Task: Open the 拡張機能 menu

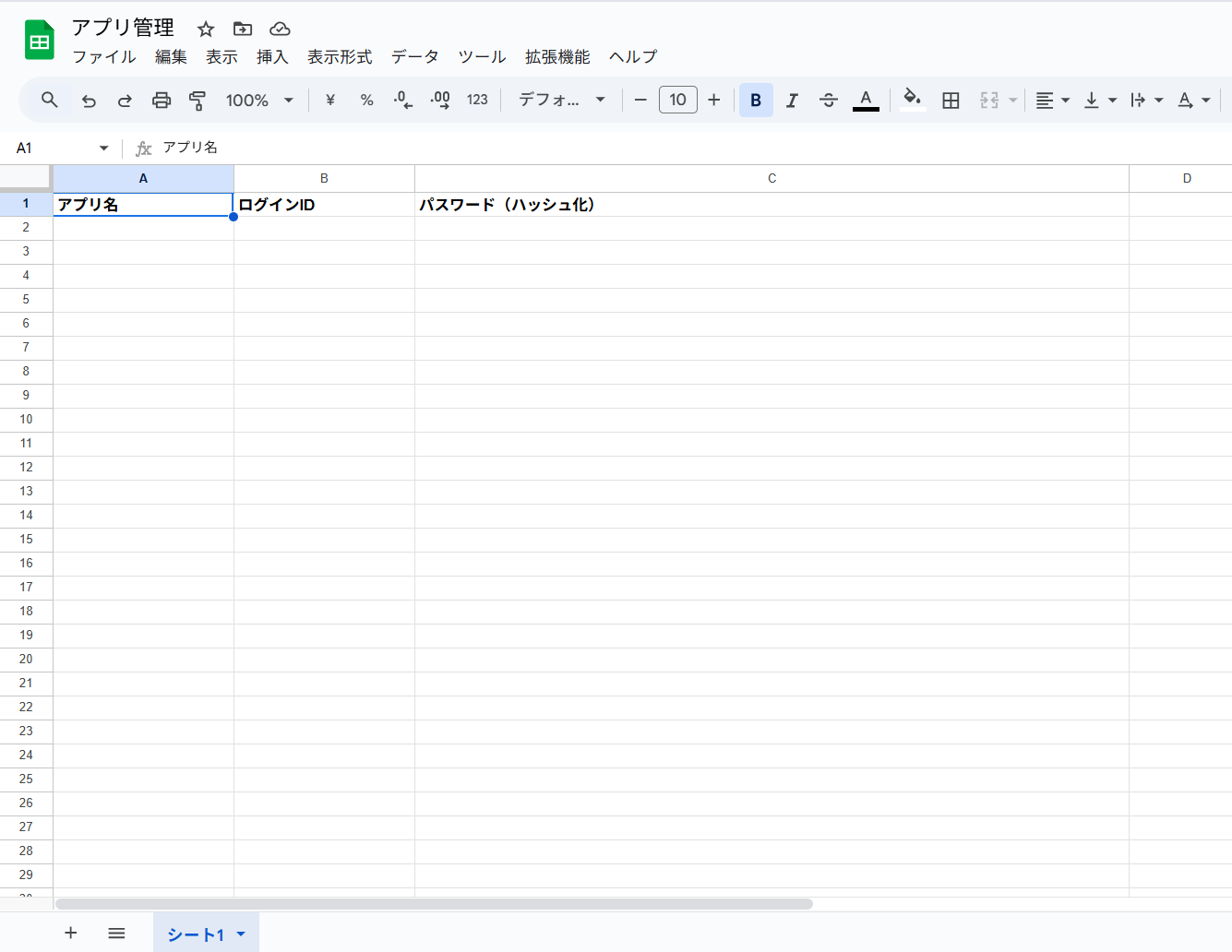Action: 557,57
